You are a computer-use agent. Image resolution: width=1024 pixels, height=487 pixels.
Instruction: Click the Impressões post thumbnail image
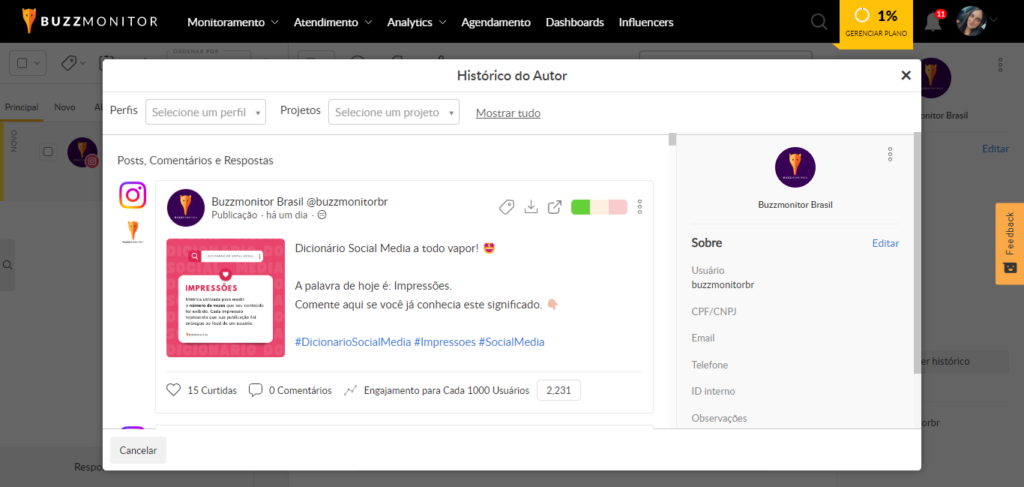click(225, 298)
